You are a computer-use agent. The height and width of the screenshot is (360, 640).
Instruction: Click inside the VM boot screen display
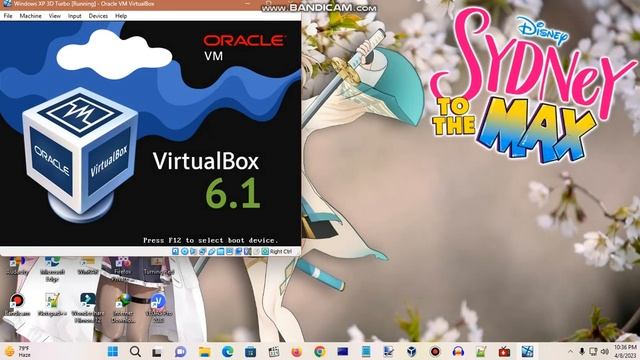pos(150,133)
